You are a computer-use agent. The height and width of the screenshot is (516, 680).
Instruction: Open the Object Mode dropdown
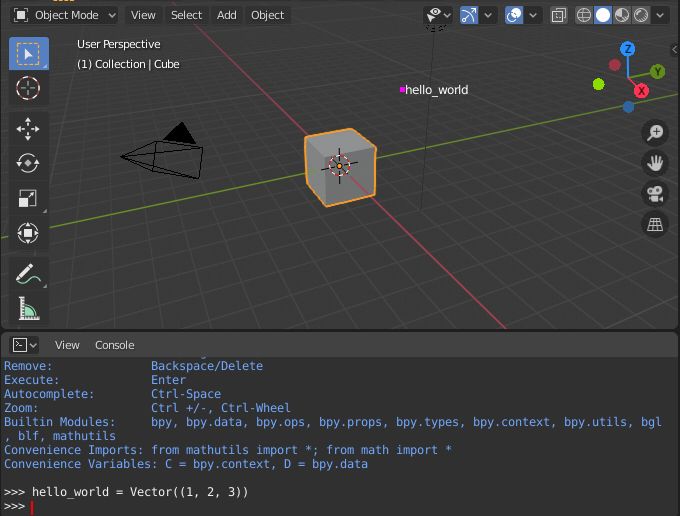click(65, 15)
